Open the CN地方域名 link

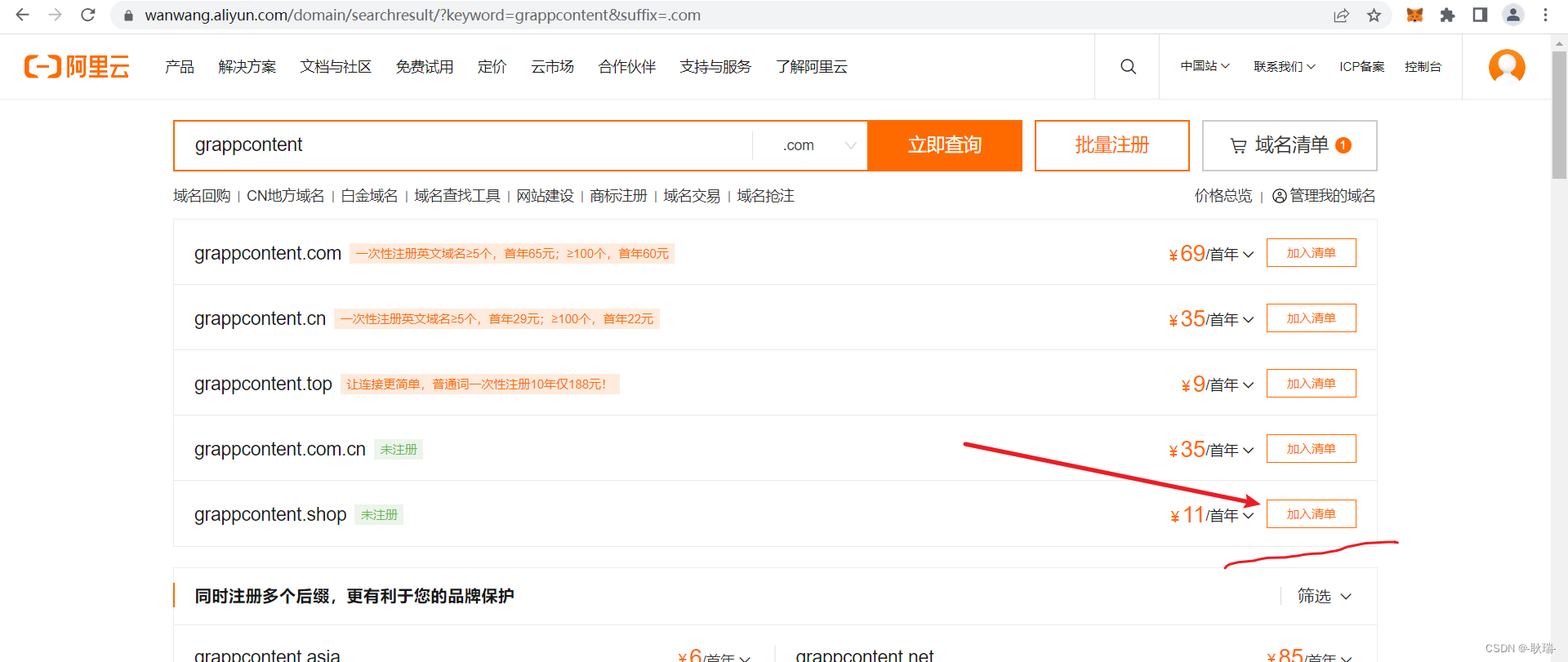pyautogui.click(x=286, y=196)
